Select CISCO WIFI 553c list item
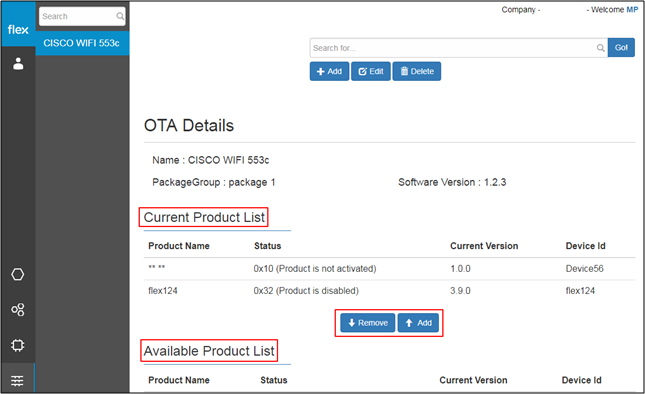 coord(82,43)
